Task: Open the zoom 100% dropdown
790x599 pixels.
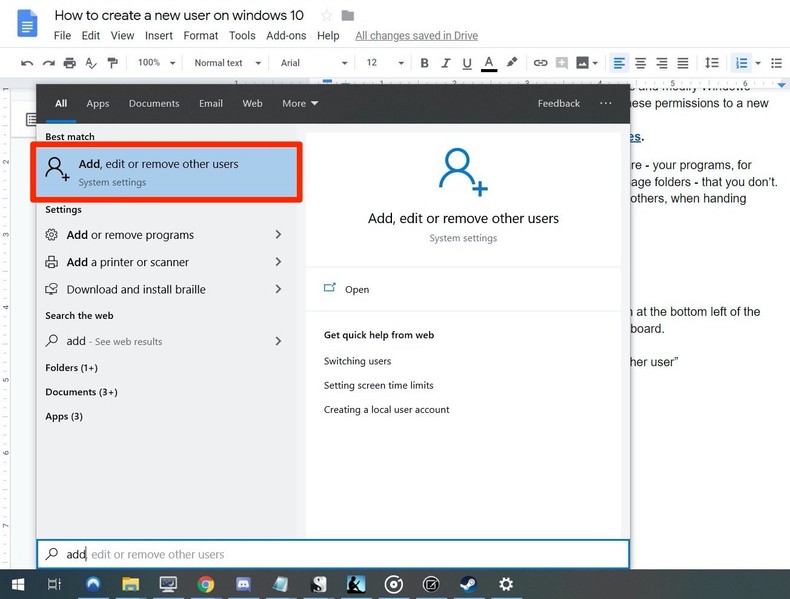Action: (154, 63)
